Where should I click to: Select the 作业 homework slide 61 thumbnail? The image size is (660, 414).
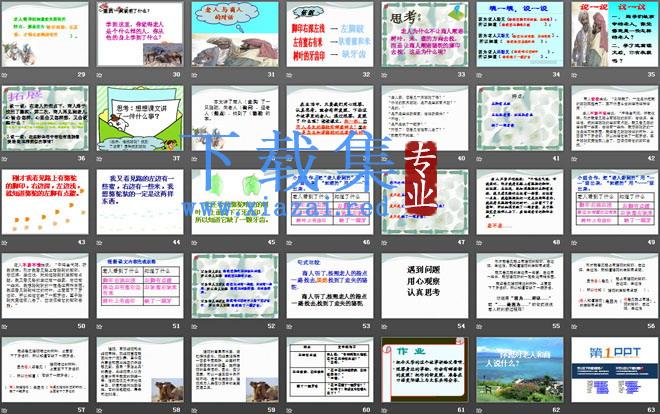coord(425,369)
